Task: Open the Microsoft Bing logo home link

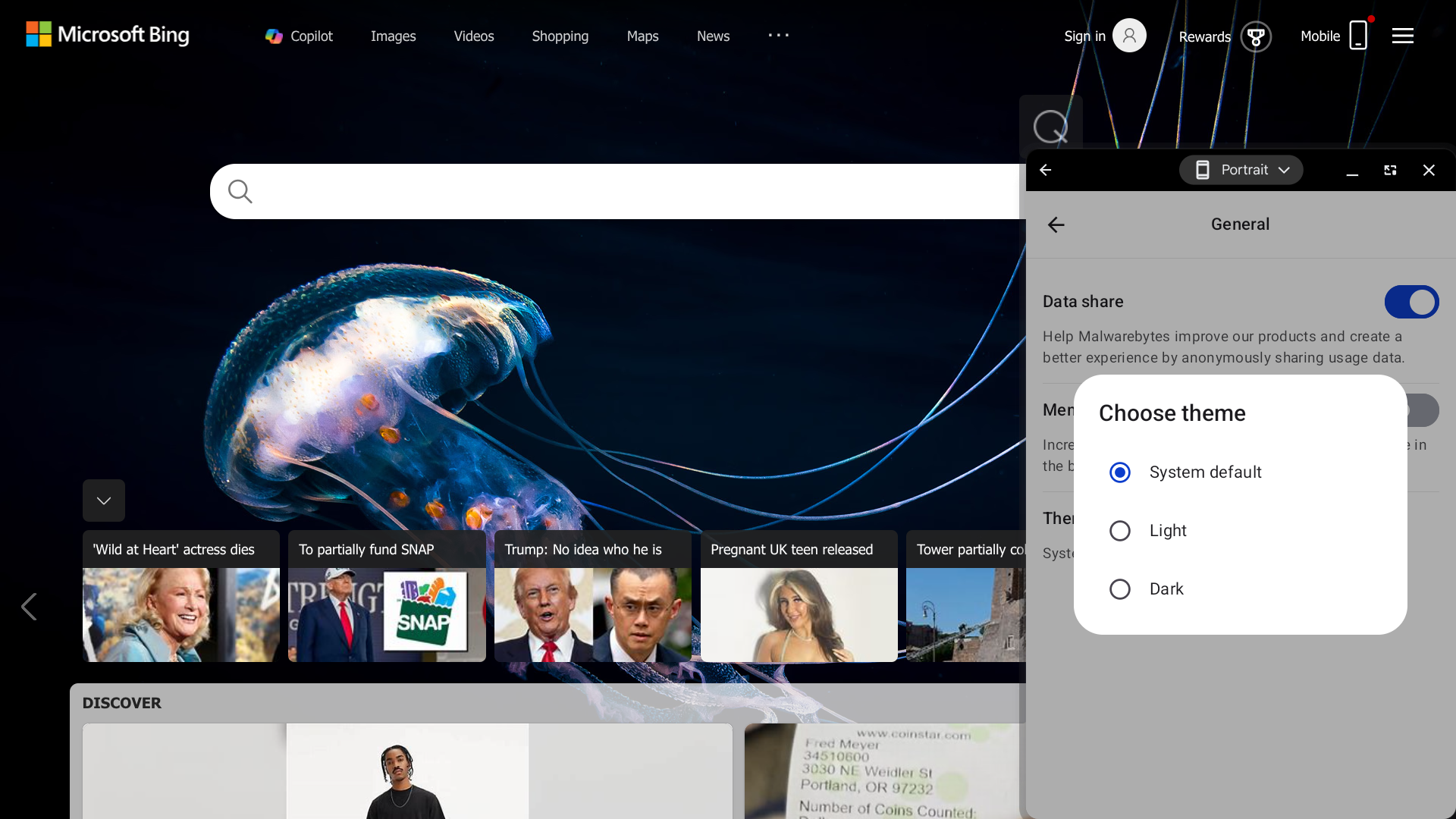Action: click(108, 34)
